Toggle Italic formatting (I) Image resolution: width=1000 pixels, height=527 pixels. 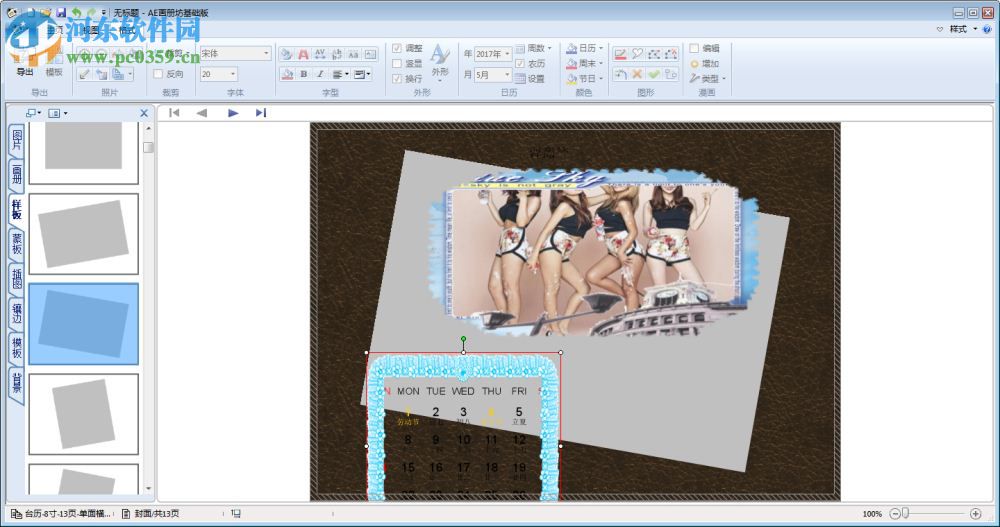[320, 75]
